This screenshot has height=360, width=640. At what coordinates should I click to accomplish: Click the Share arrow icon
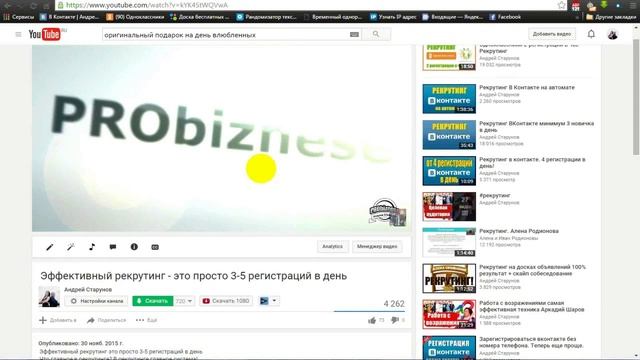(x=91, y=320)
